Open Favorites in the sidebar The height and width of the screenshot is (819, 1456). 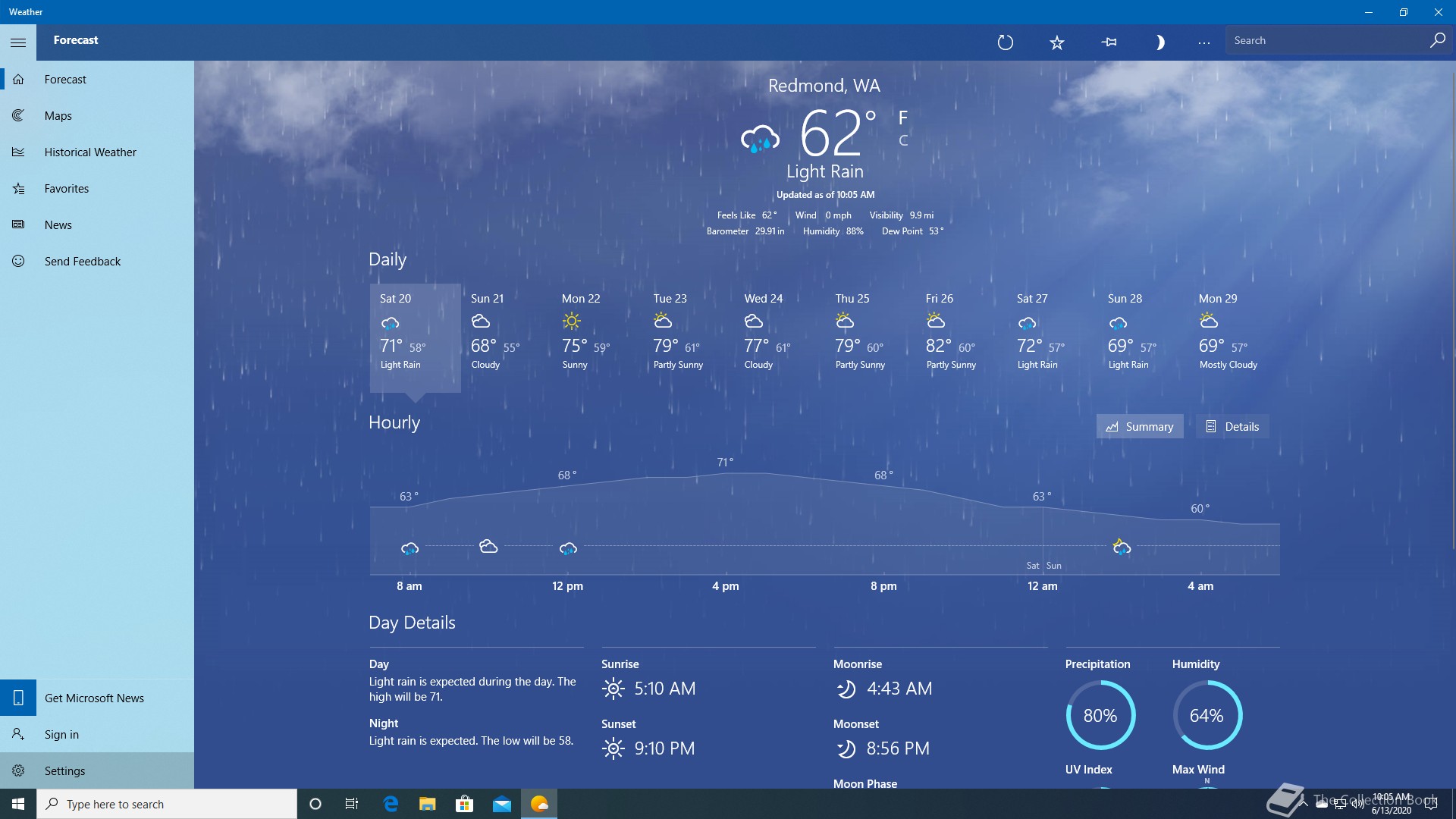tap(97, 188)
